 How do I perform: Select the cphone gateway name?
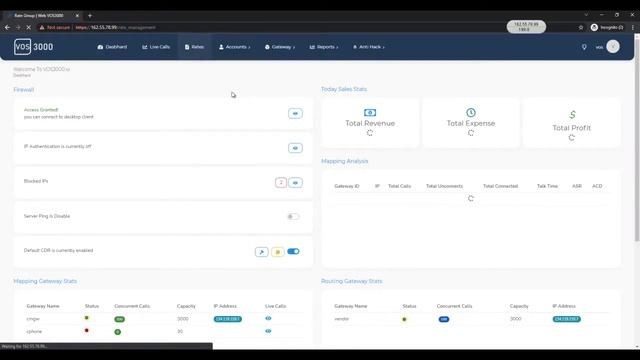pyautogui.click(x=34, y=331)
